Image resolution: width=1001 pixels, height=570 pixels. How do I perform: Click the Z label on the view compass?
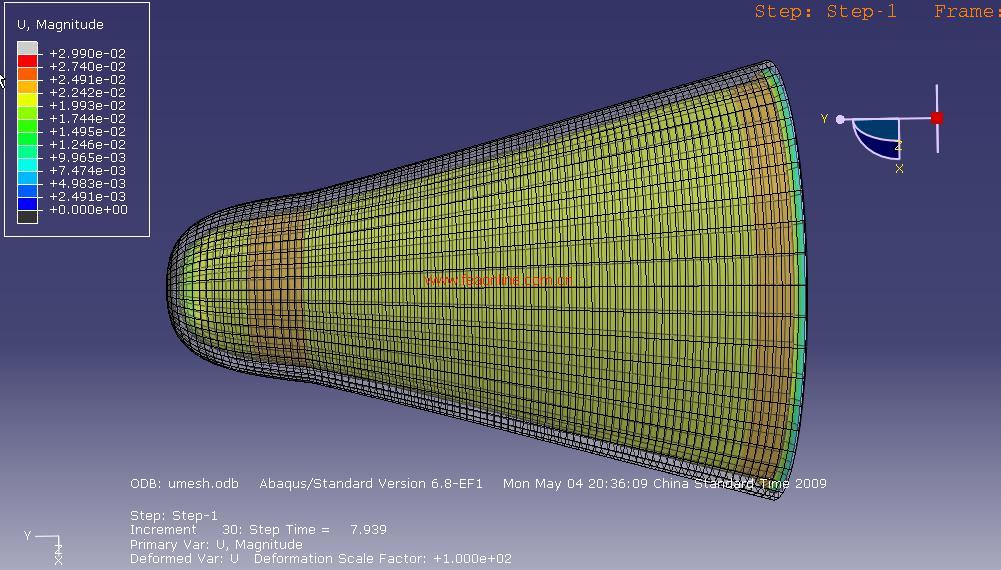898,146
